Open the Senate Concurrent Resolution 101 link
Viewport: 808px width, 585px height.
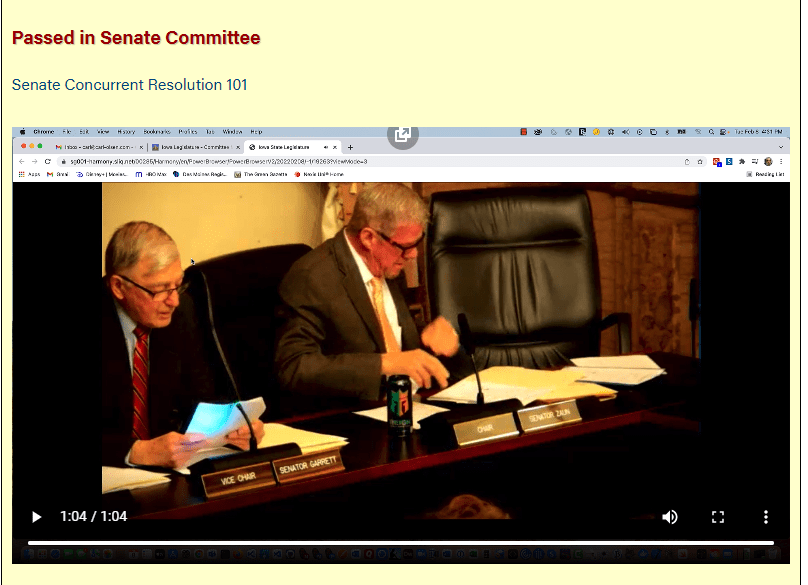(x=128, y=85)
